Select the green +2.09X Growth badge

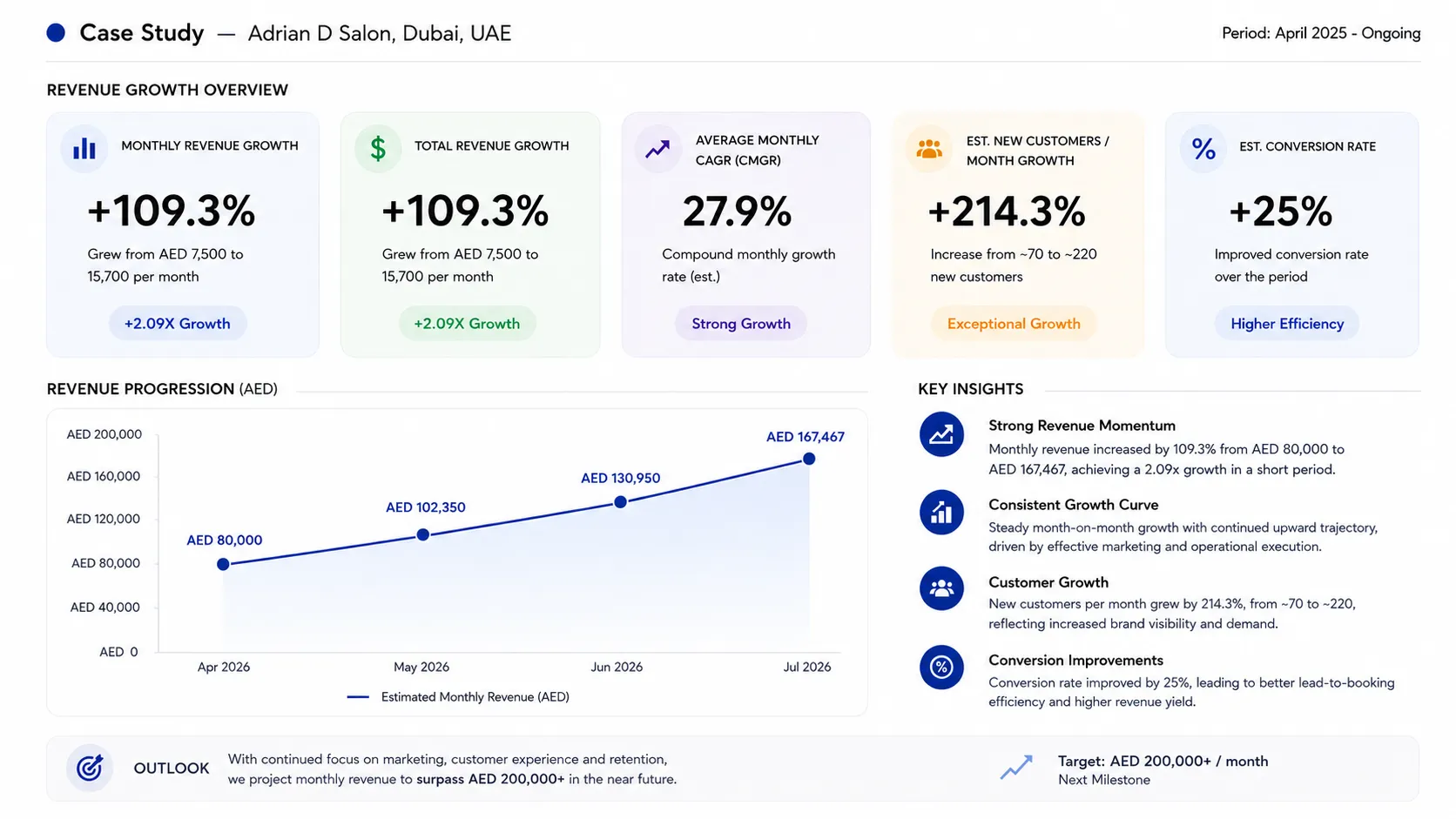coord(468,324)
